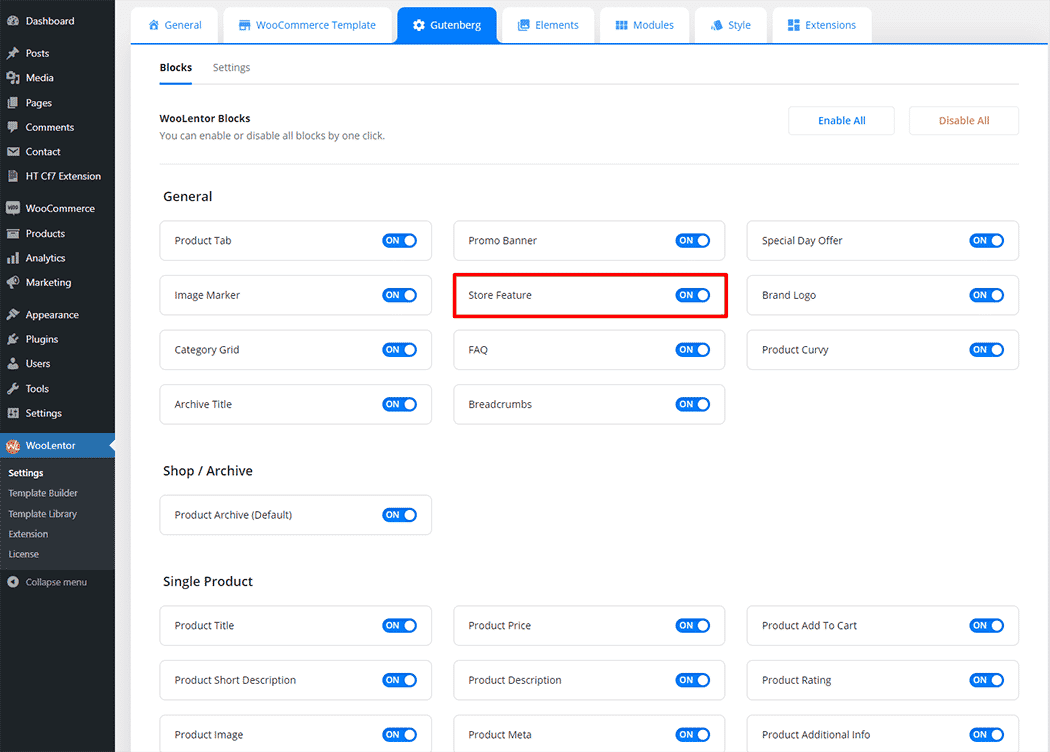
Task: Click the Tools wrench icon
Action: [13, 388]
